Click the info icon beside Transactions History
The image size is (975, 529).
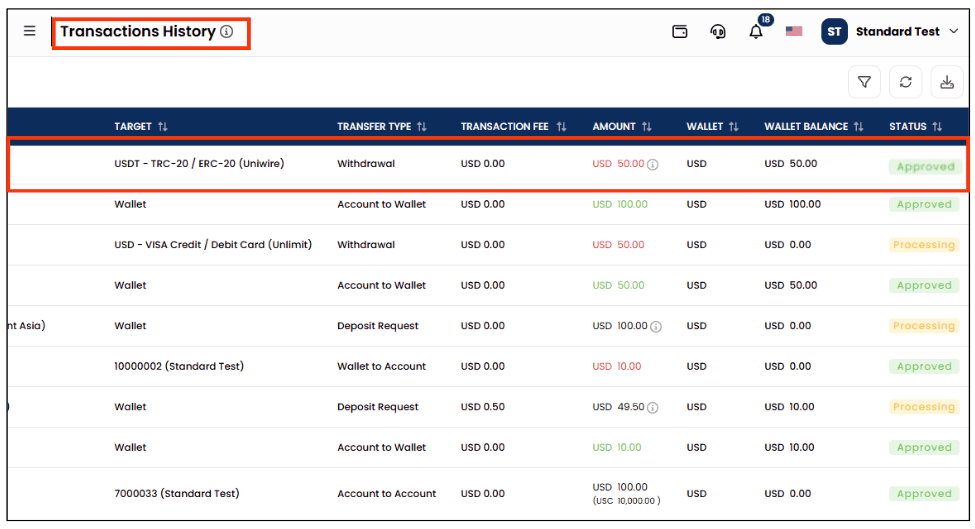(227, 32)
